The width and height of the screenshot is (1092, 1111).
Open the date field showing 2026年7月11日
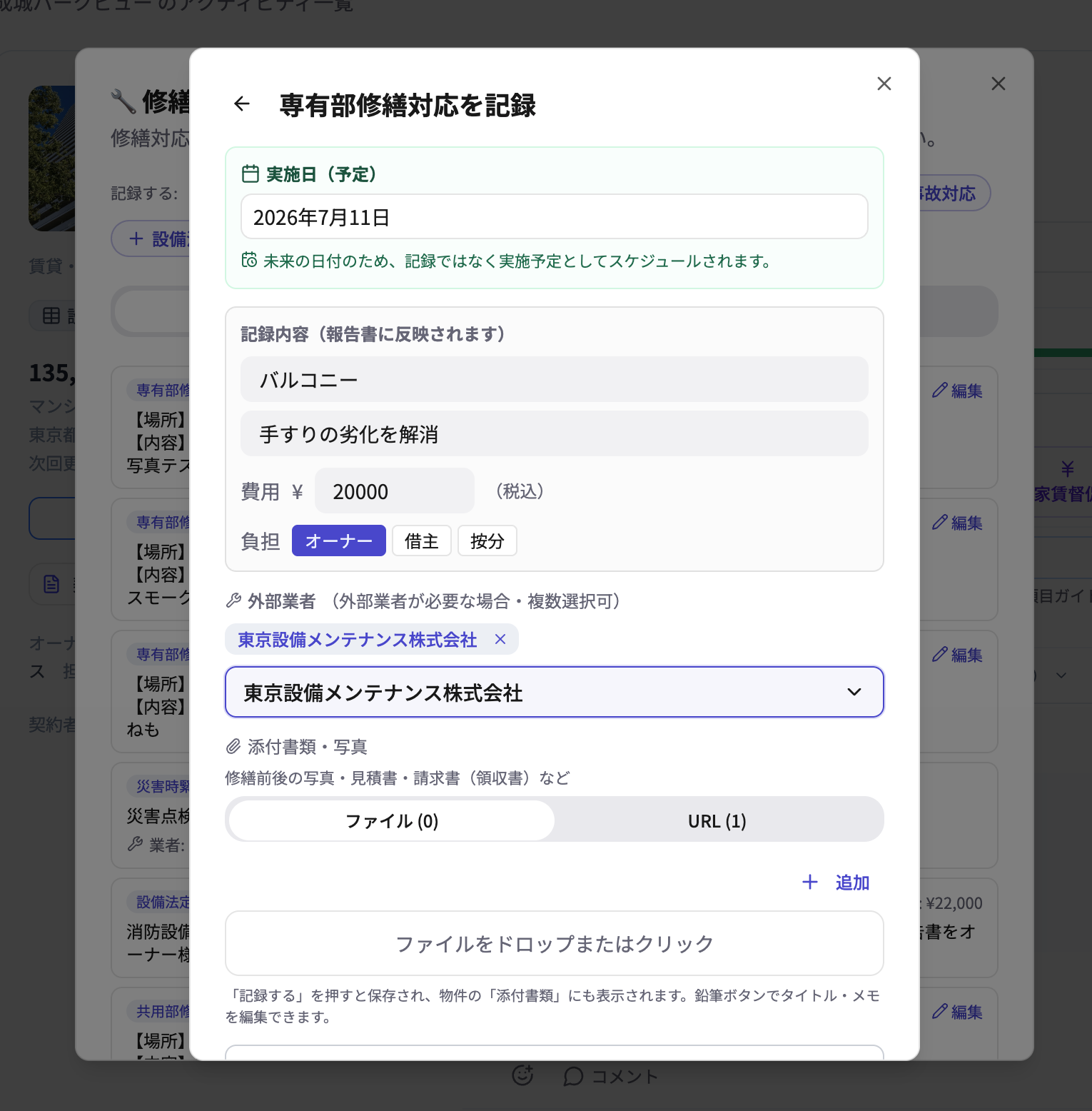pos(554,217)
